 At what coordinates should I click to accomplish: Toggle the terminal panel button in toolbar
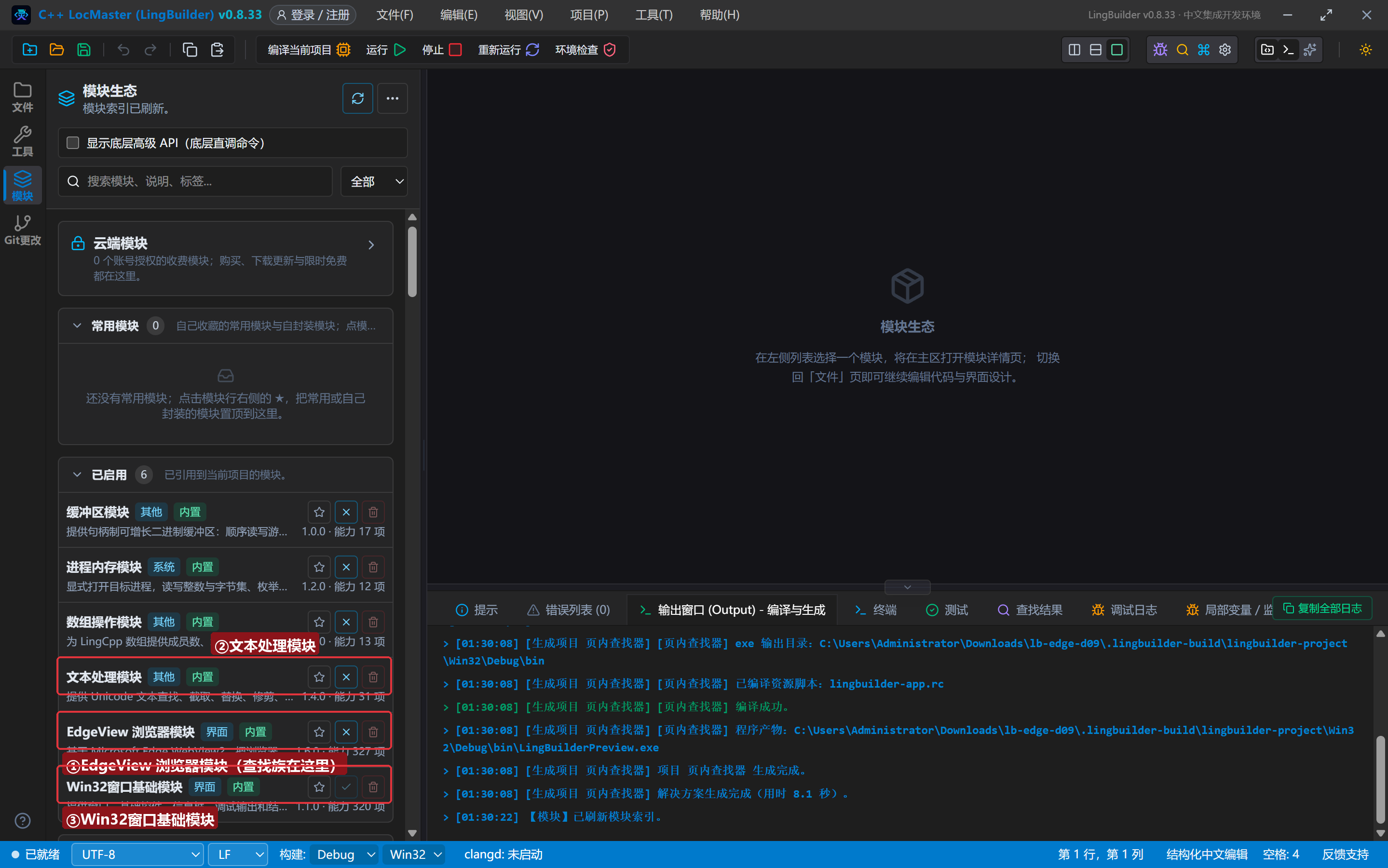click(1288, 50)
